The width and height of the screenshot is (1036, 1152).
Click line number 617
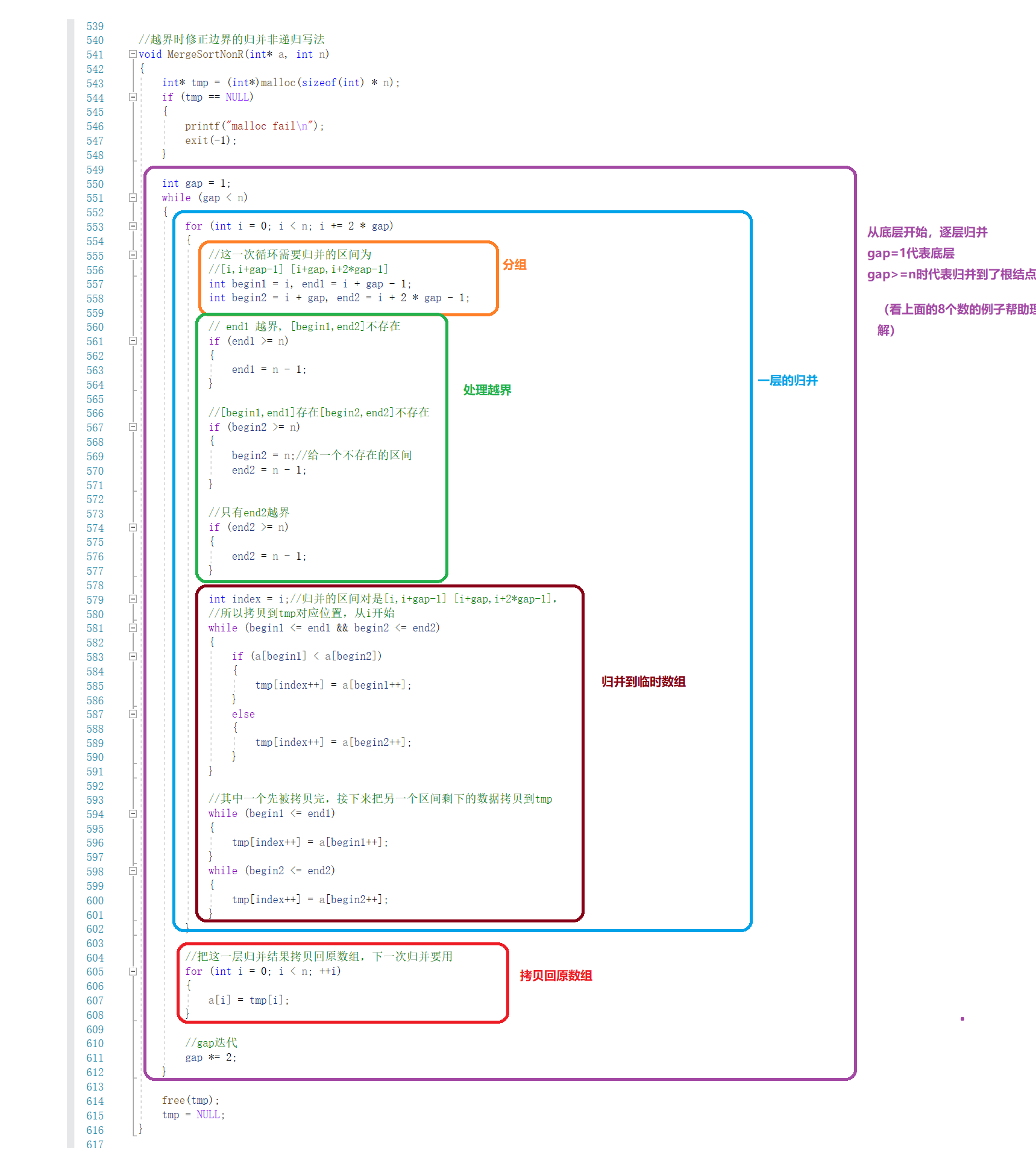point(95,1144)
